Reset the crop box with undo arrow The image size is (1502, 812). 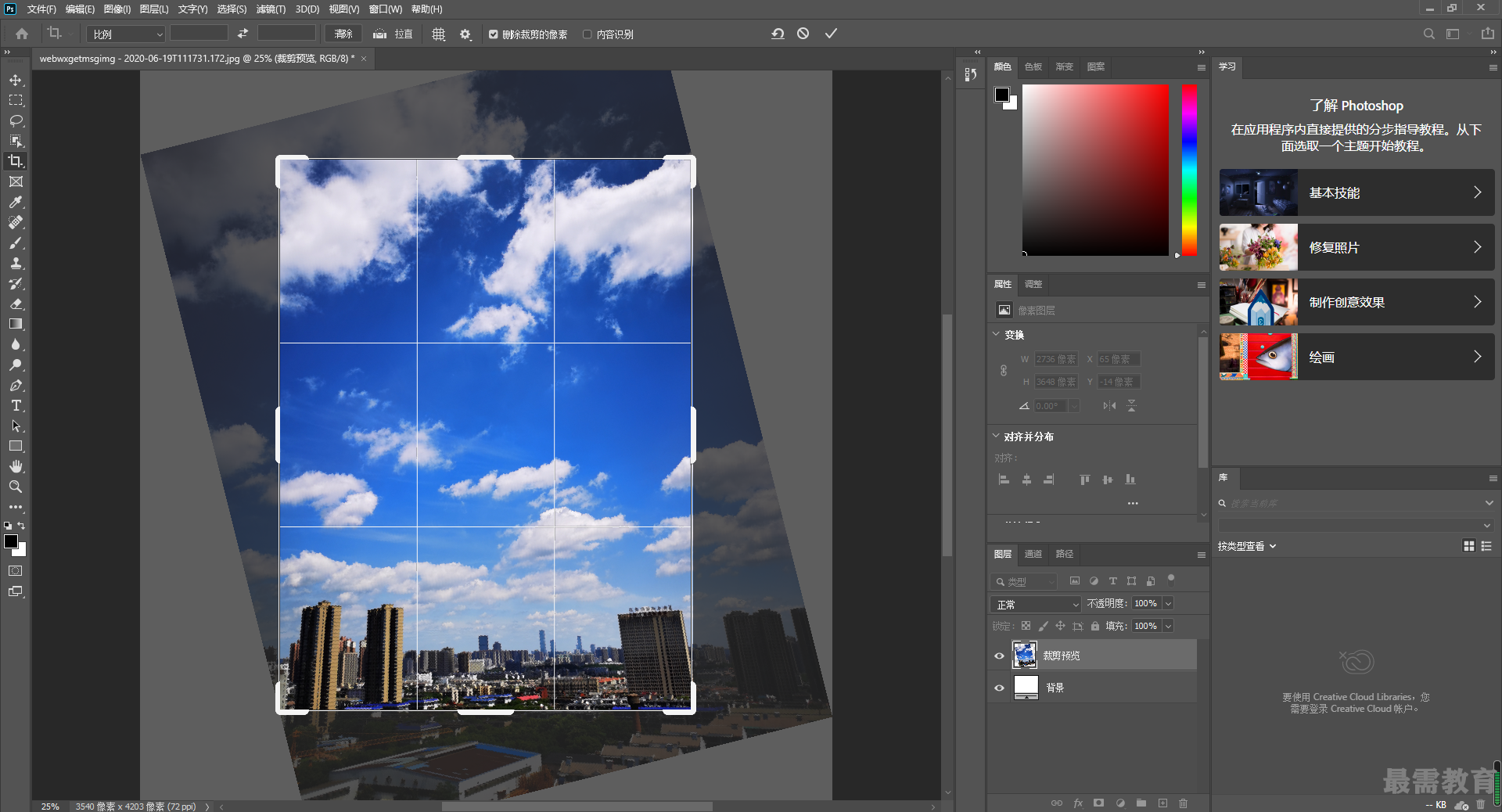778,34
